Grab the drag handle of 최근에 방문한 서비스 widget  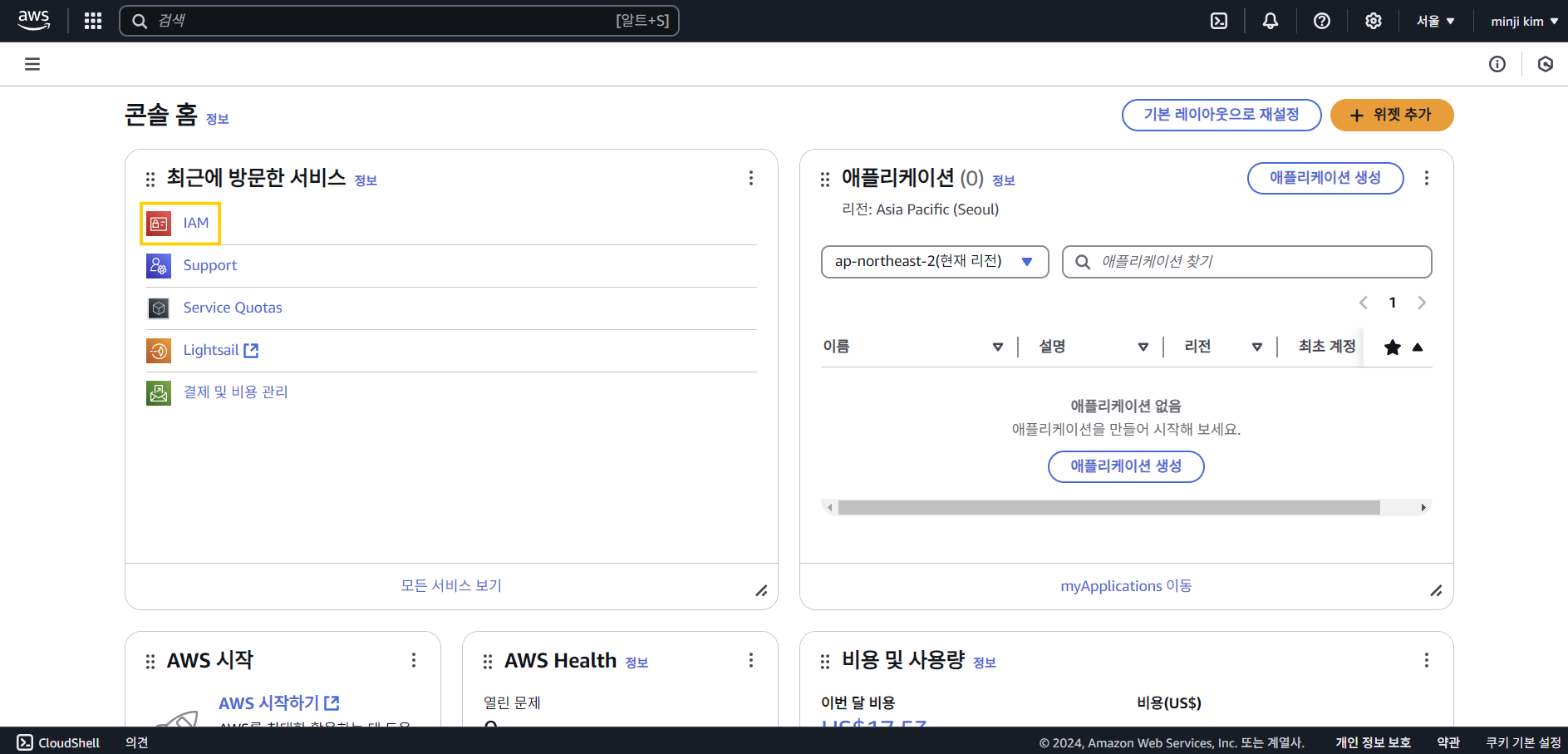150,179
